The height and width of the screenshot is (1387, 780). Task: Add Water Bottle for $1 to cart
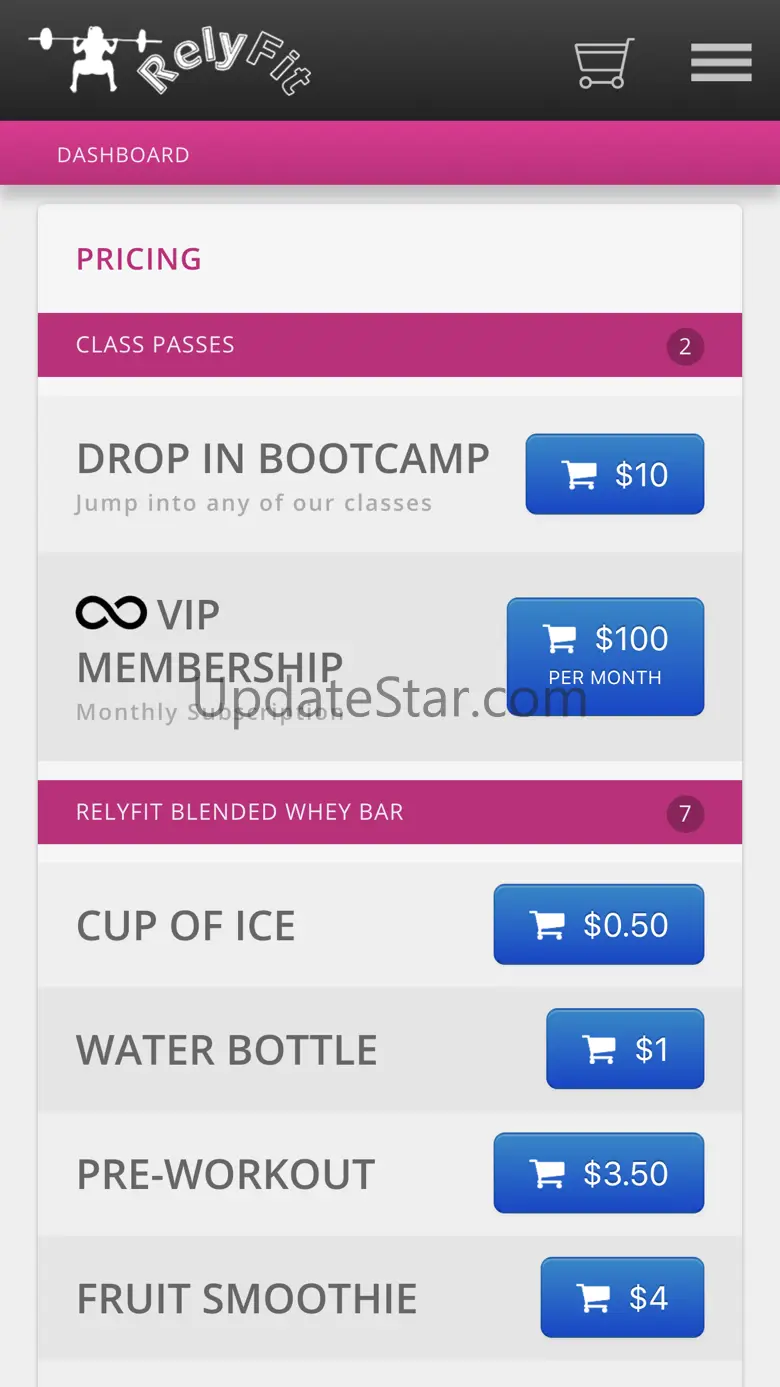click(624, 1048)
